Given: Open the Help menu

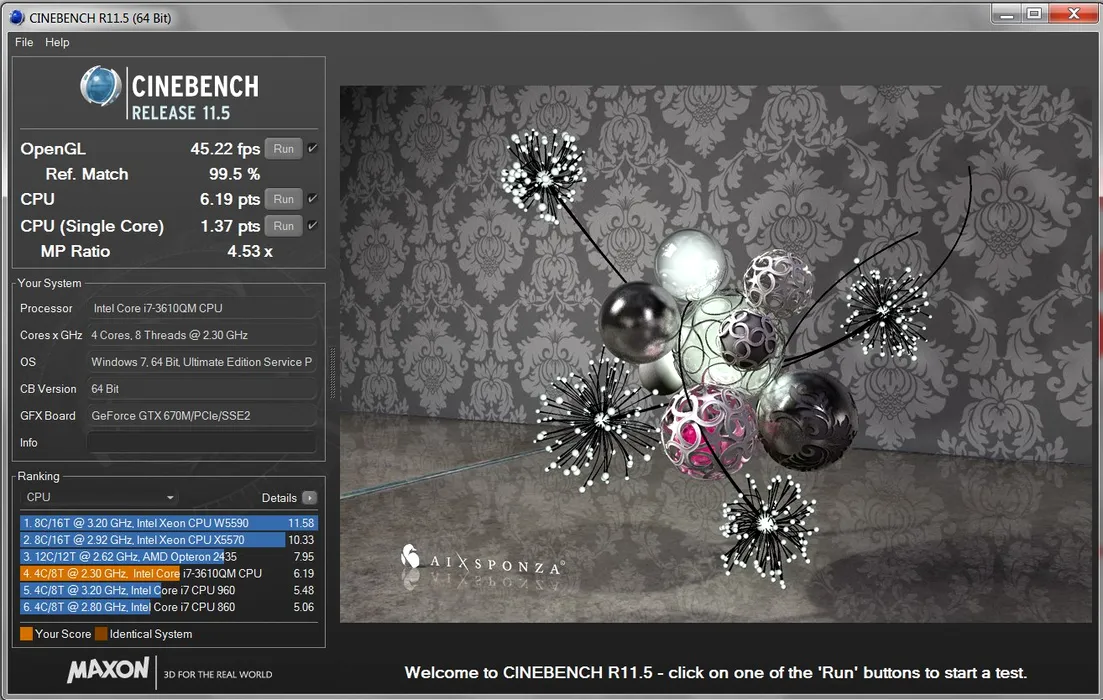Looking at the screenshot, I should click(x=57, y=42).
